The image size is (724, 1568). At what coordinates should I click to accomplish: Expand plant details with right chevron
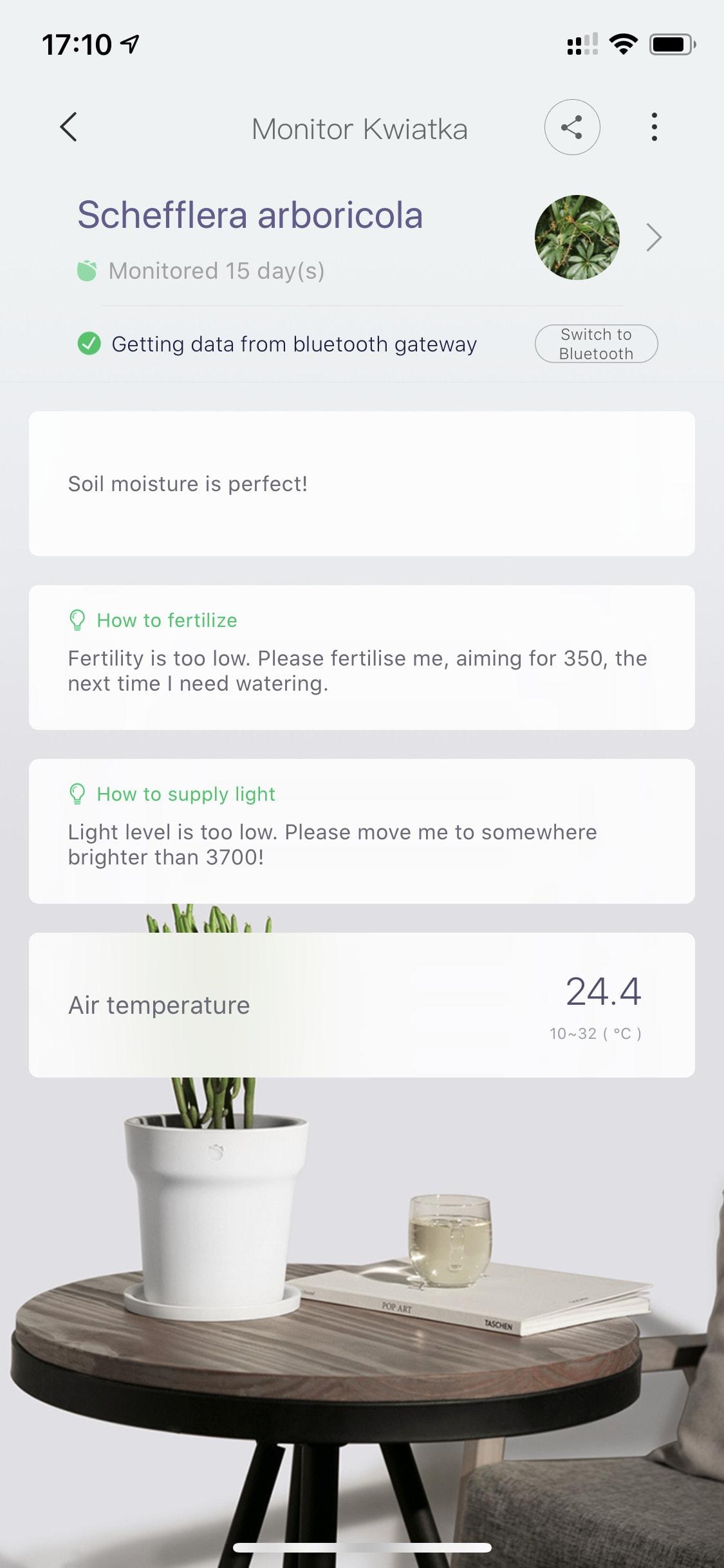654,238
